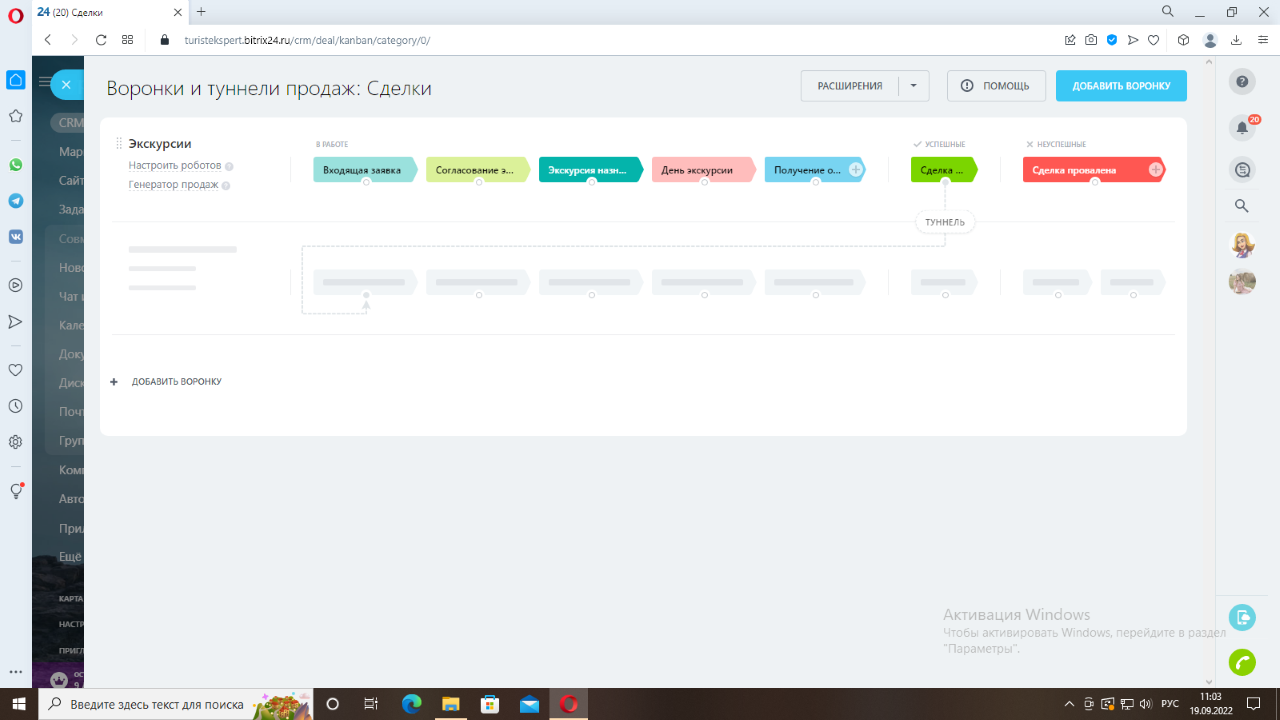
Task: Open Microsoft Store from taskbar
Action: (490, 704)
